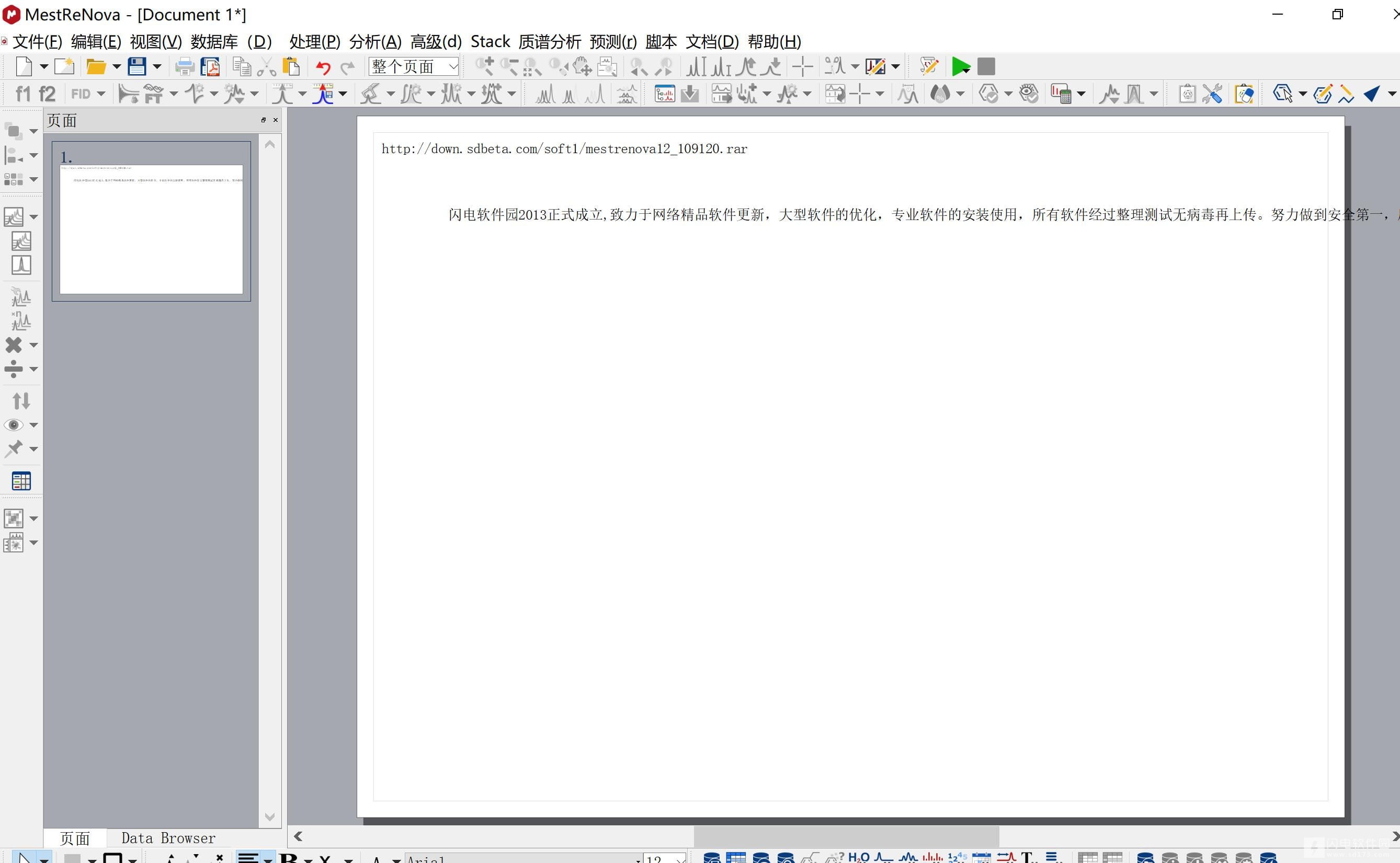Open the 编辑(E) menu
Image resolution: width=1400 pixels, height=863 pixels.
pyautogui.click(x=96, y=42)
